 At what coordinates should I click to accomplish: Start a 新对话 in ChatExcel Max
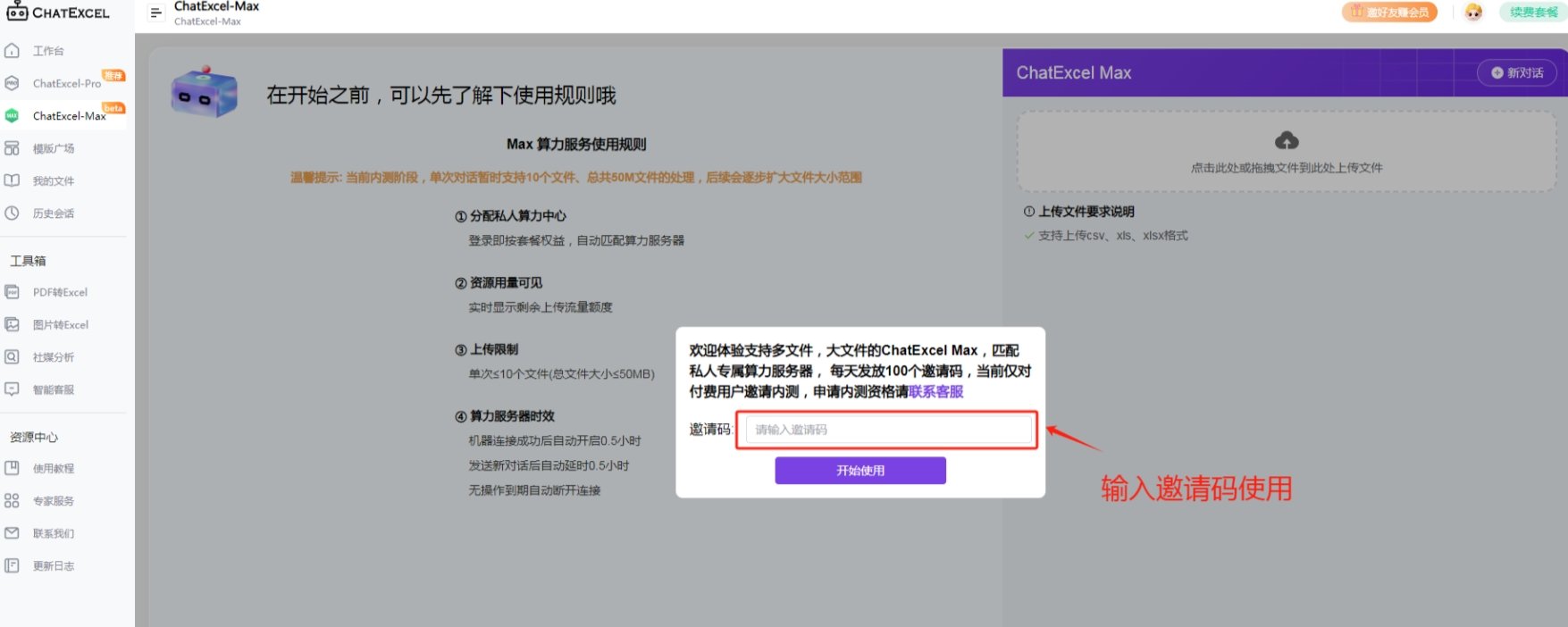(x=1516, y=73)
